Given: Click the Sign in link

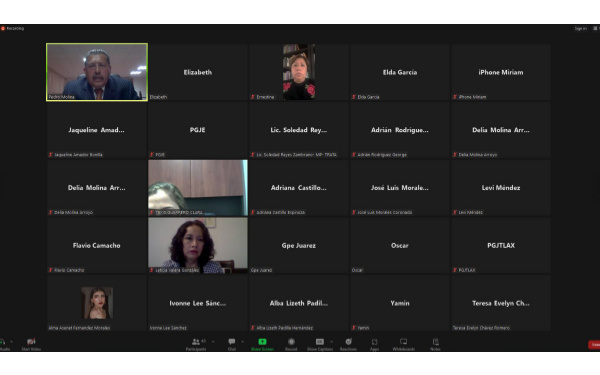Looking at the screenshot, I should (580, 28).
